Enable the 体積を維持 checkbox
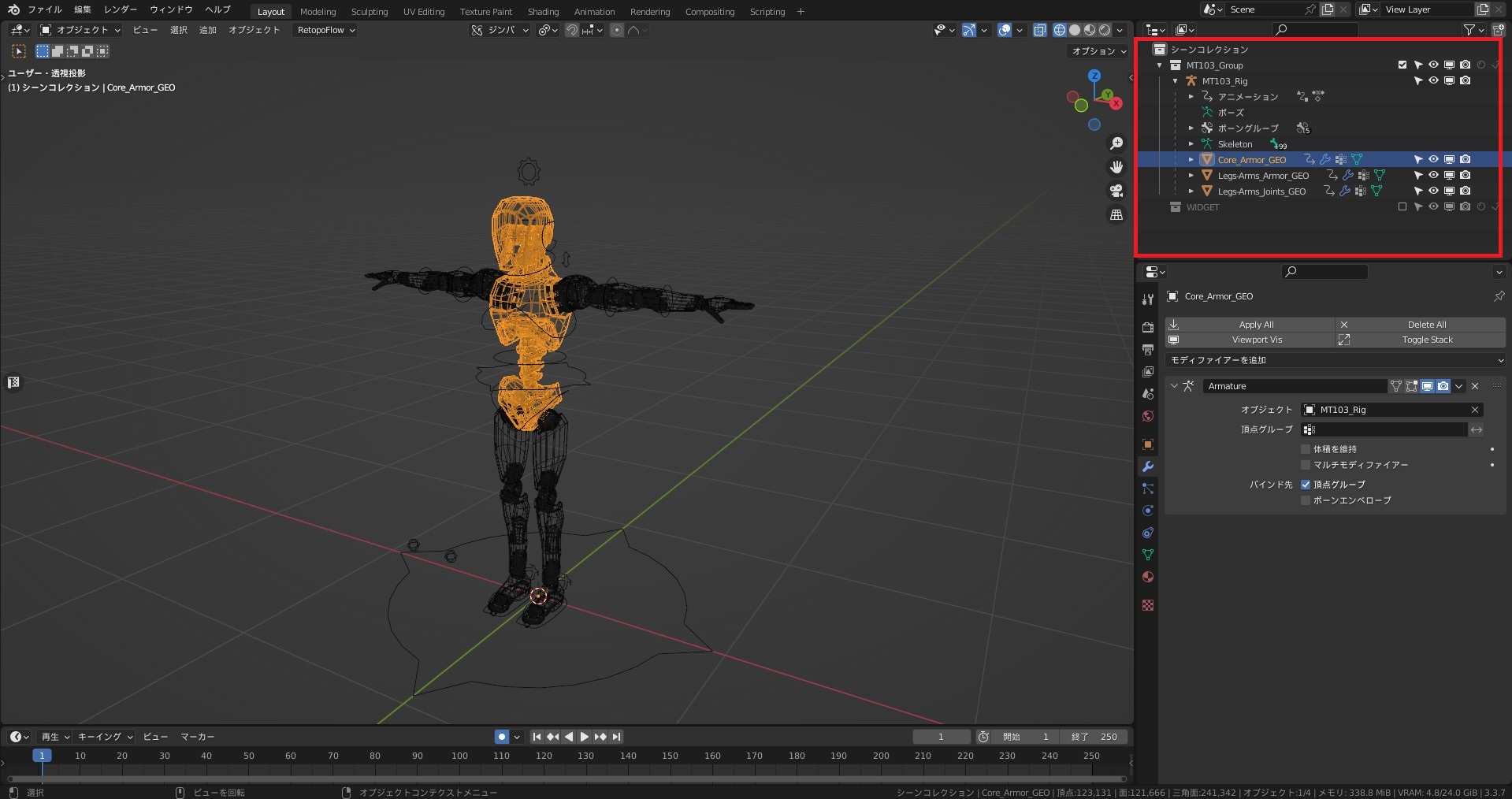The width and height of the screenshot is (1512, 799). click(x=1306, y=449)
